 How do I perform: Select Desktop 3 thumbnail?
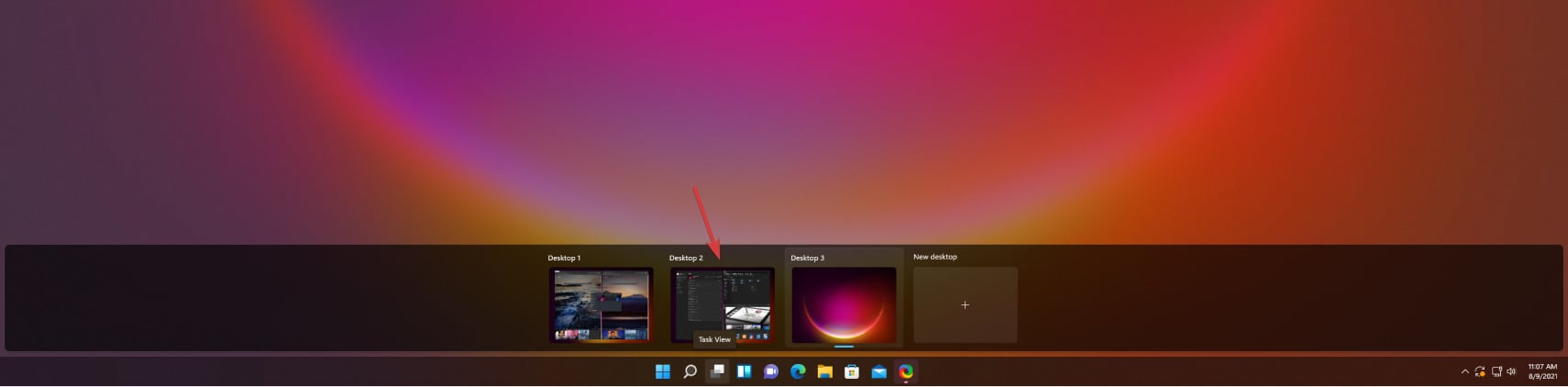pos(844,304)
